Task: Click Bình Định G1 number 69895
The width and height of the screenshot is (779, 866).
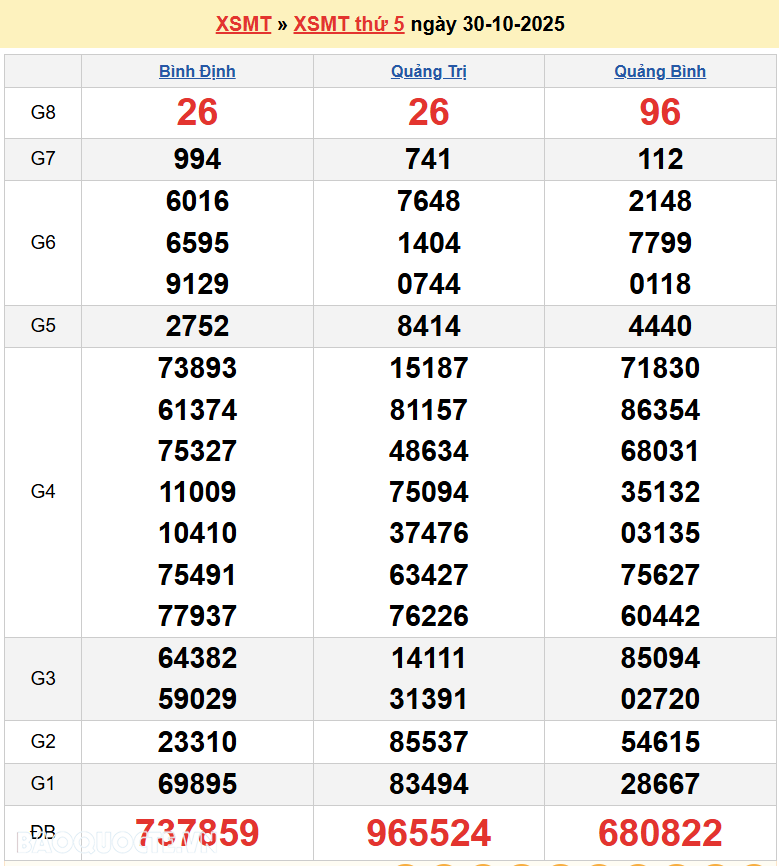Action: (197, 784)
